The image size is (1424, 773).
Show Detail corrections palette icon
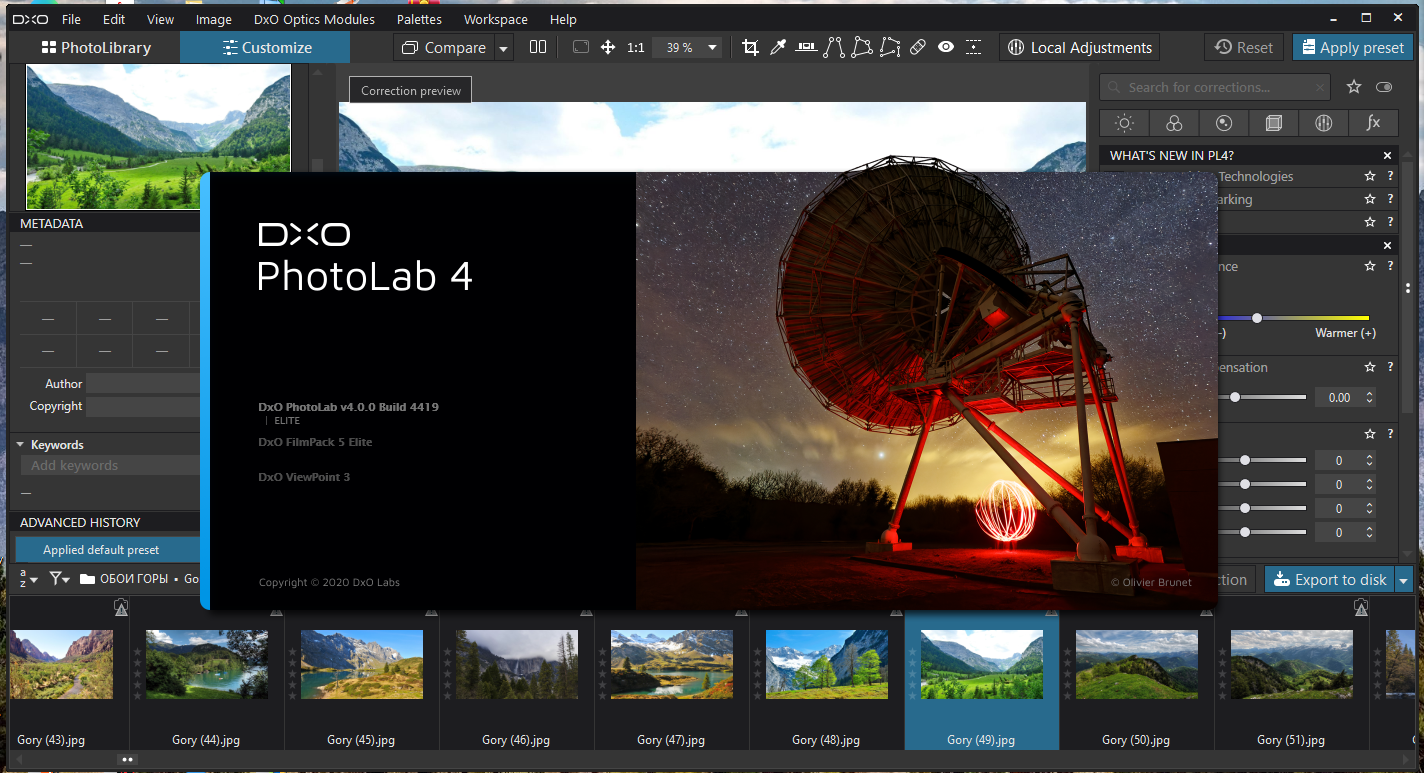[1224, 123]
